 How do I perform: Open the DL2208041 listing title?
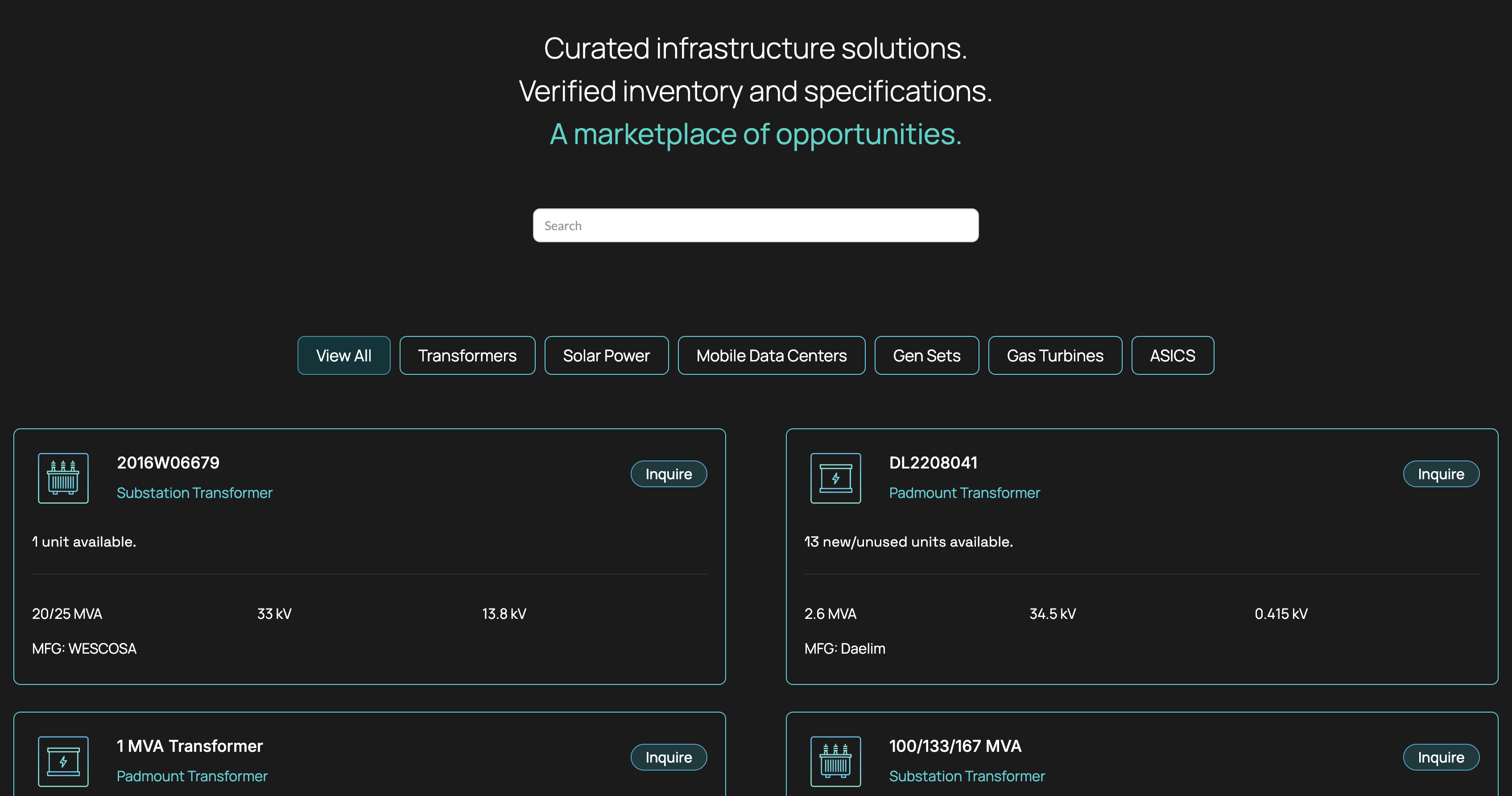pyautogui.click(x=933, y=463)
